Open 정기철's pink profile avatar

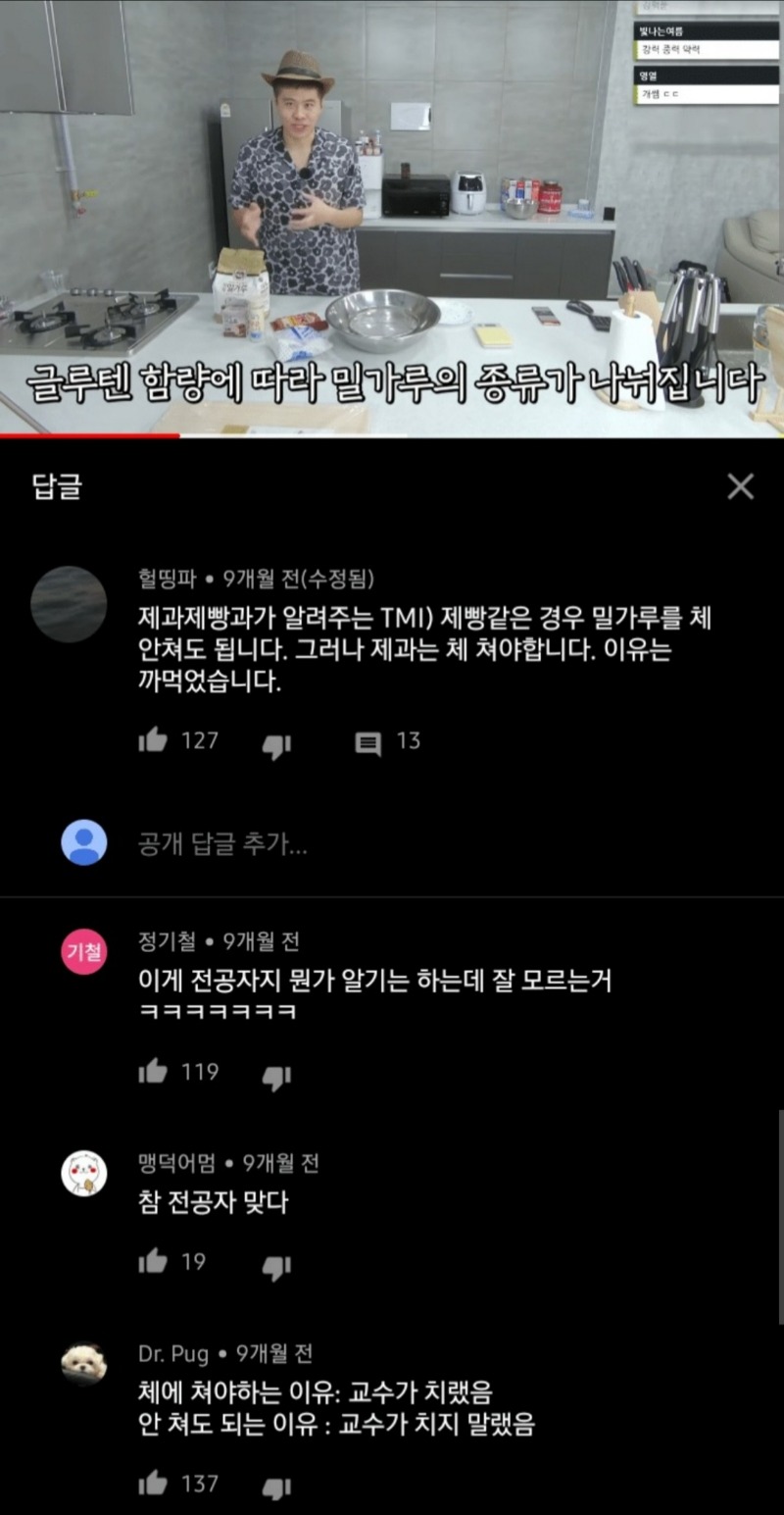84,952
